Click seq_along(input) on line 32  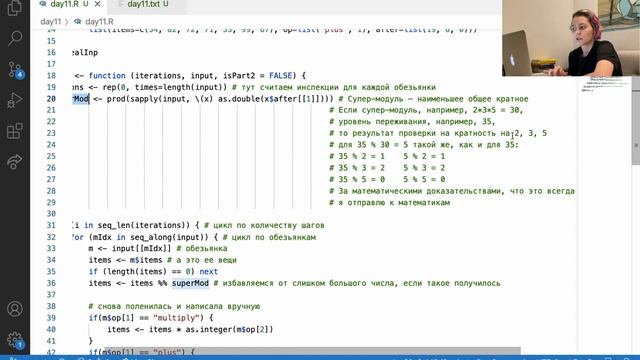169,238
